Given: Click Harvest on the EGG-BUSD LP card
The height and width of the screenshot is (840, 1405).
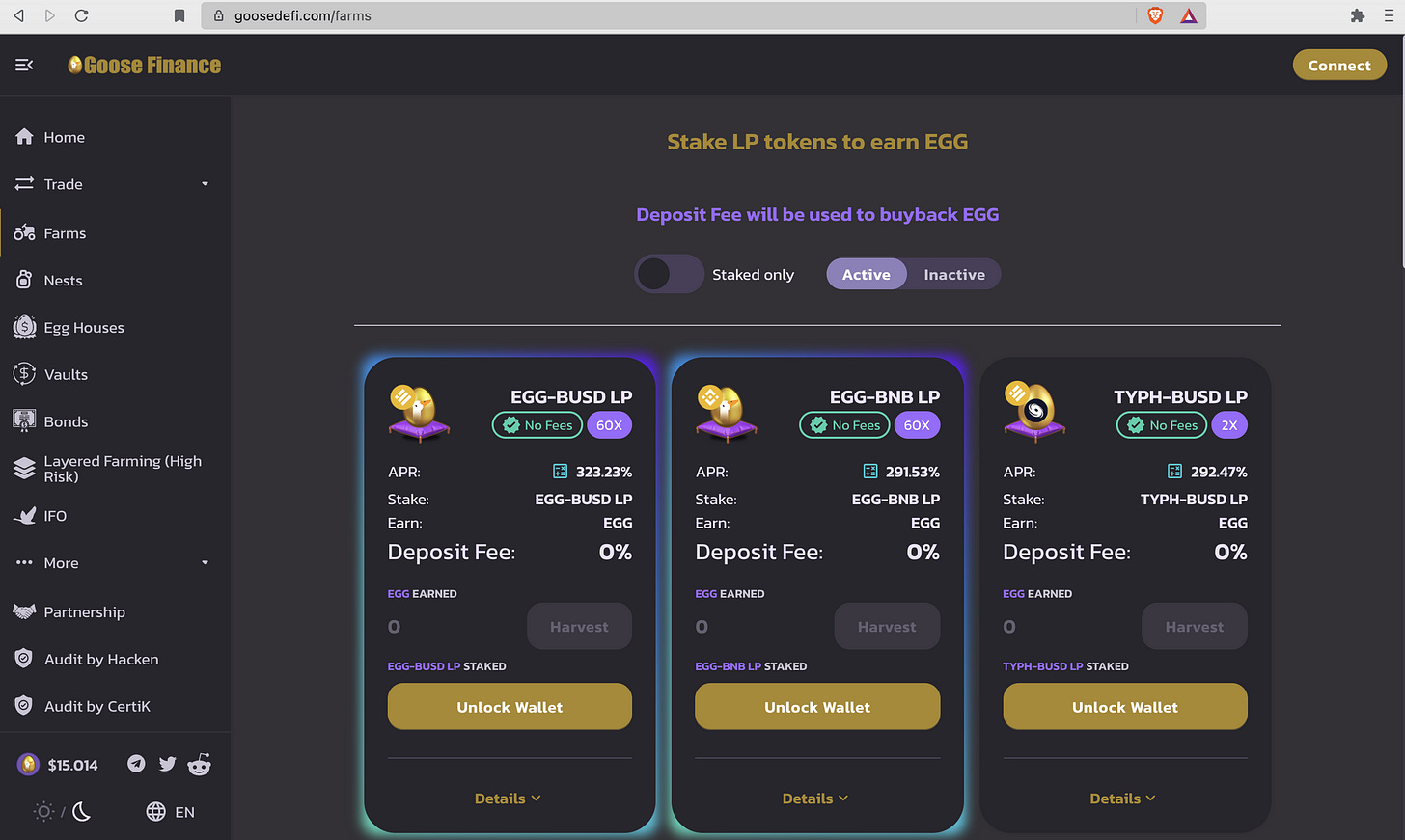Looking at the screenshot, I should click(579, 627).
